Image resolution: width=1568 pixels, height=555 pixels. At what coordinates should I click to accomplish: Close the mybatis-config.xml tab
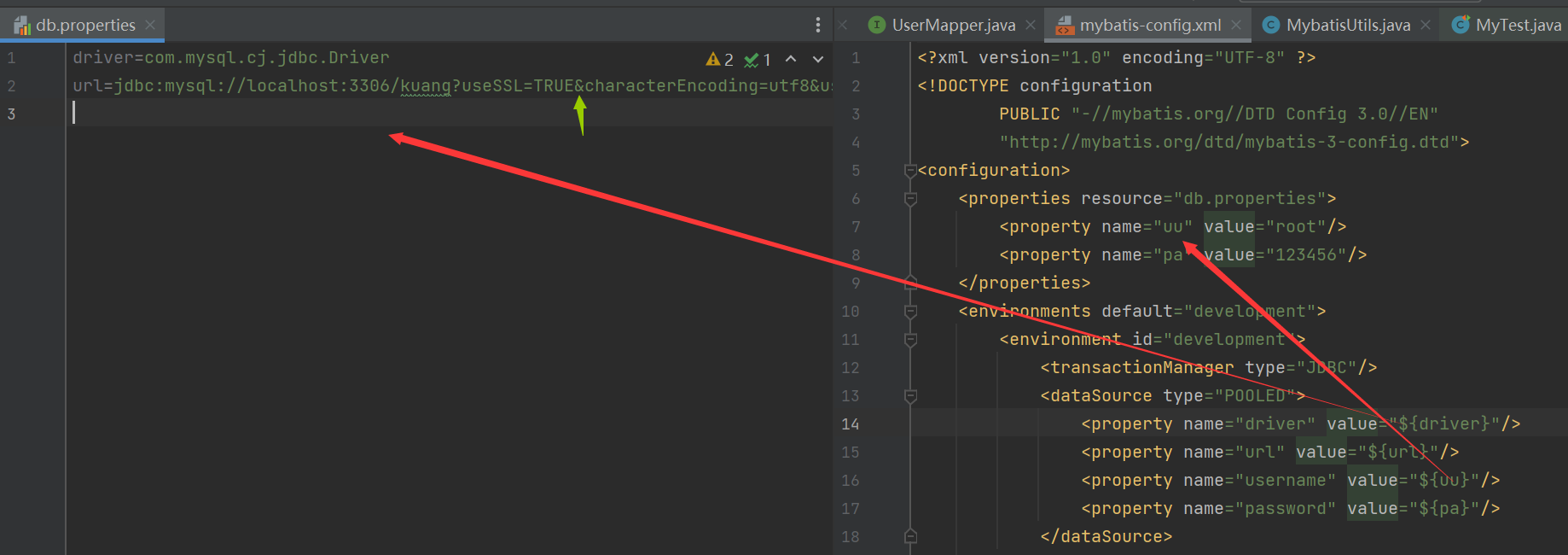[x=1236, y=26]
